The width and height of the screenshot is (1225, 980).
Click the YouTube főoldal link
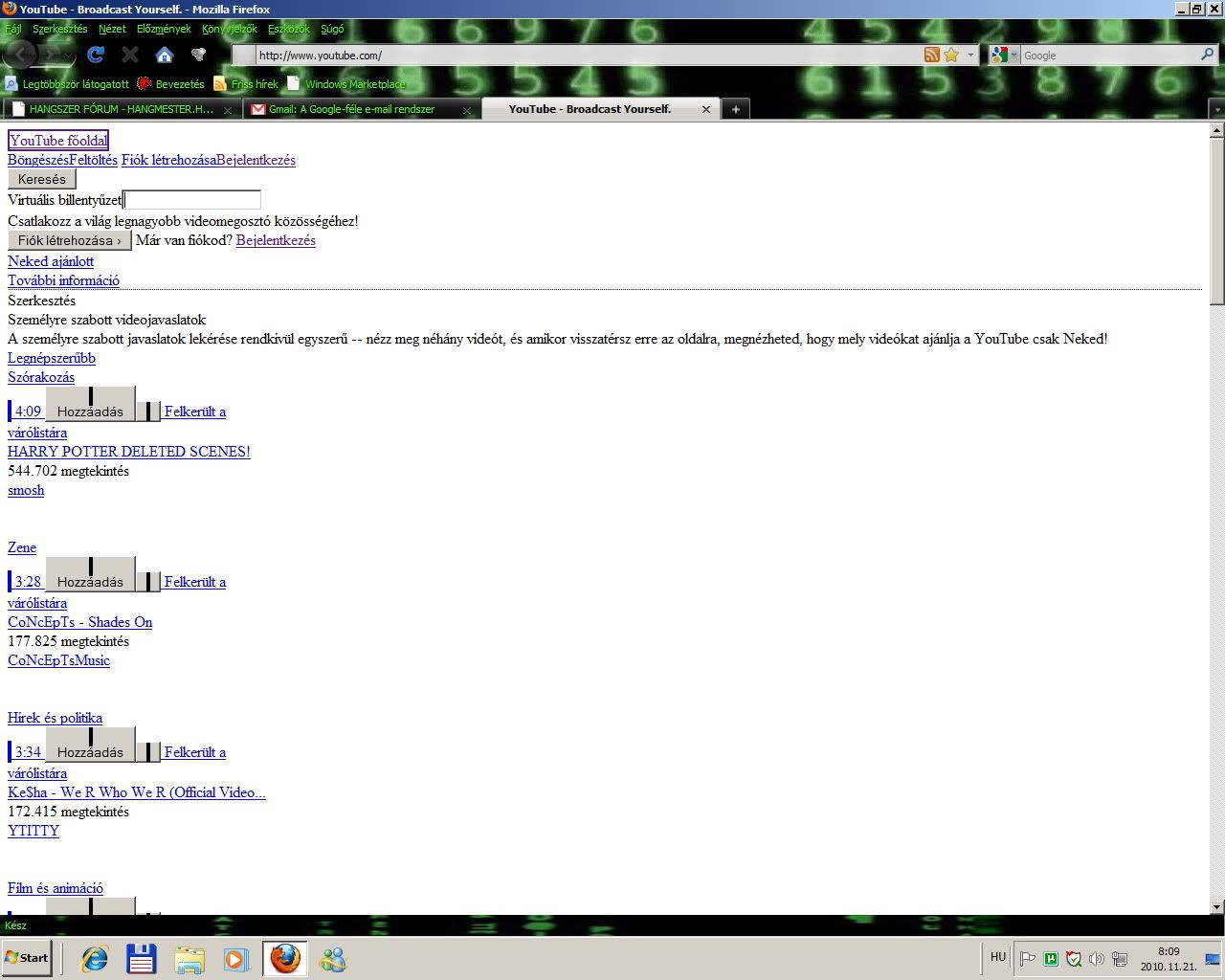point(58,141)
